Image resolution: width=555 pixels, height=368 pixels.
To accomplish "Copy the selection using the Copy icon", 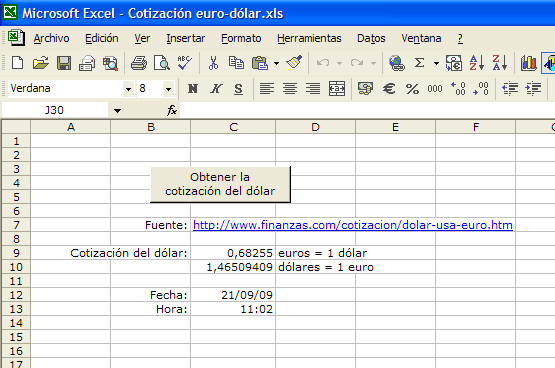I will (236, 63).
